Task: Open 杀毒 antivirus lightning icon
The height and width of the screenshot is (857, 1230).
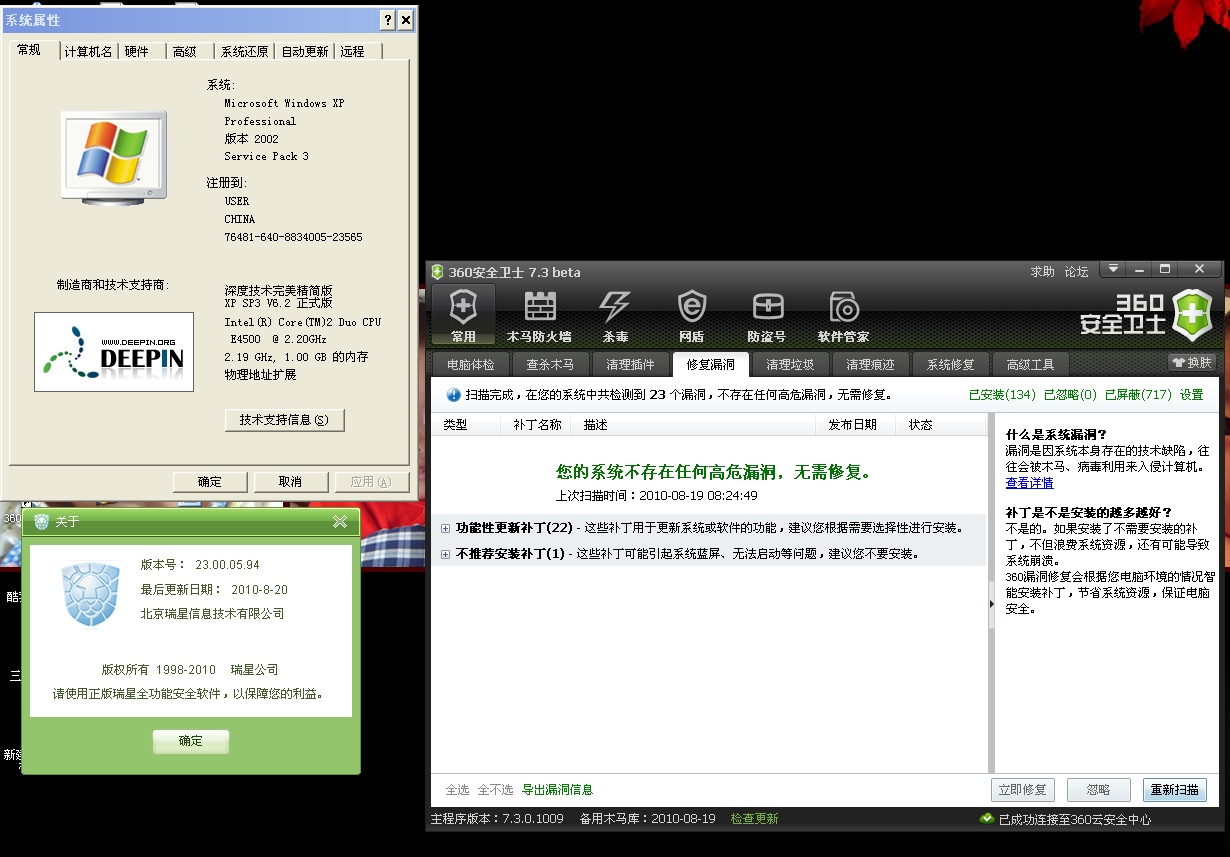Action: tap(615, 314)
